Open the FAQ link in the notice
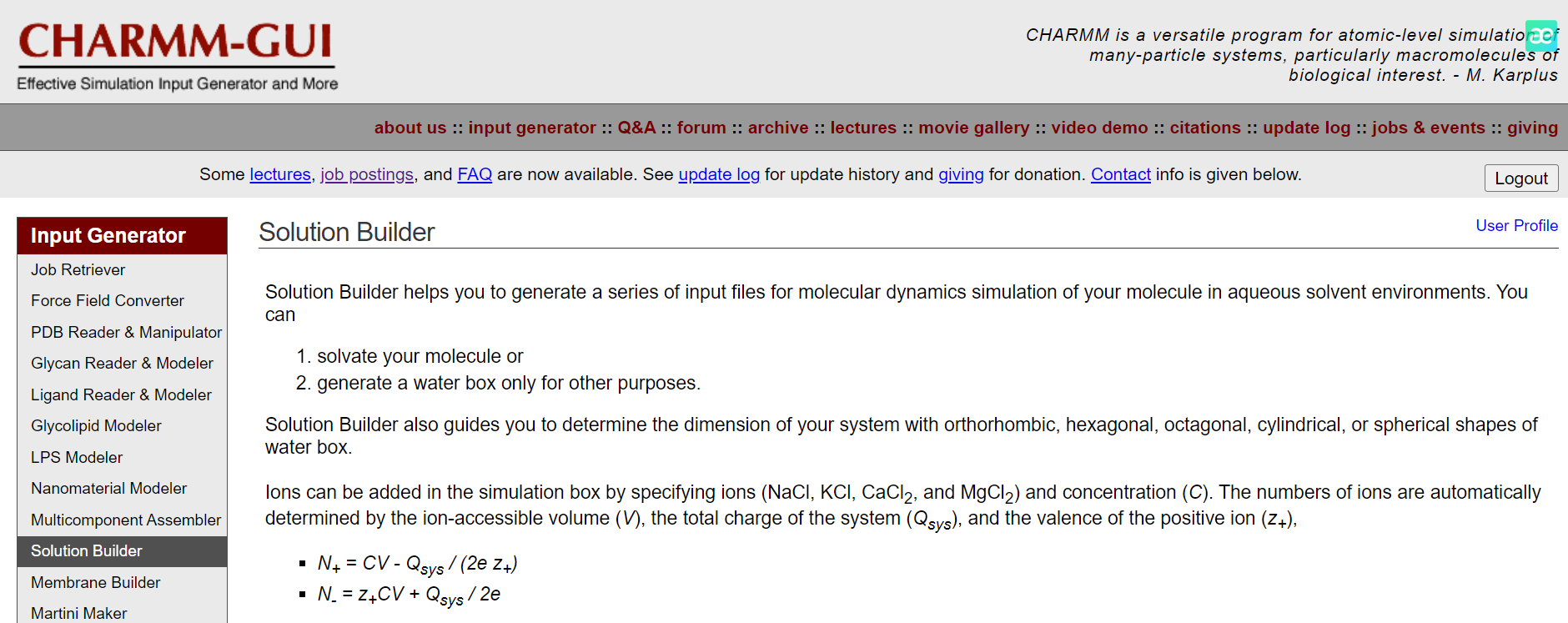This screenshot has width=1568, height=623. pyautogui.click(x=475, y=174)
